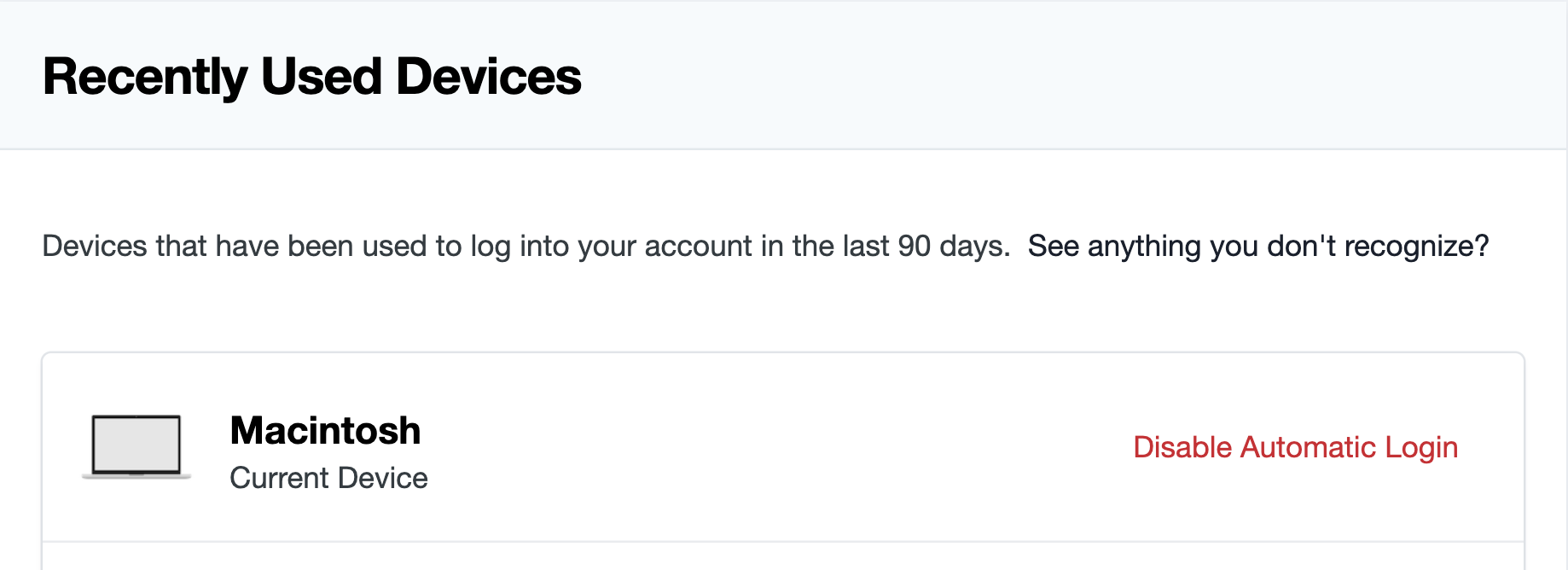Click the laptop icon's base strip
Viewport: 1568px width, 570px height.
[x=136, y=475]
